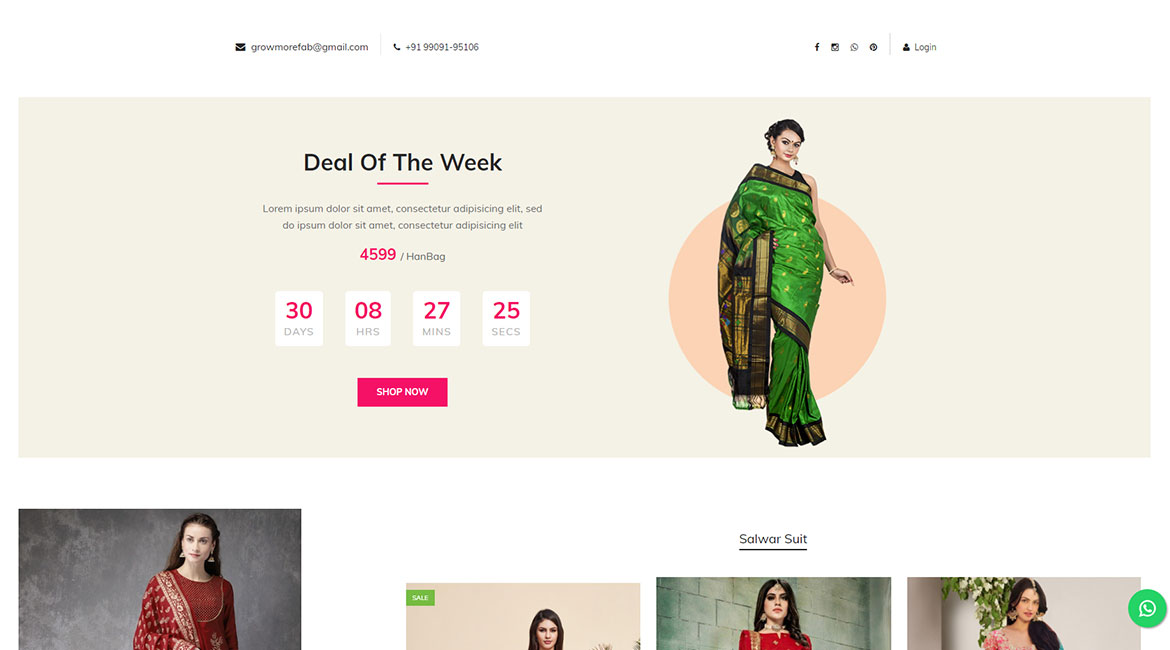This screenshot has height=650, width=1170.
Task: Open the Pinterest icon link
Action: coord(873,47)
